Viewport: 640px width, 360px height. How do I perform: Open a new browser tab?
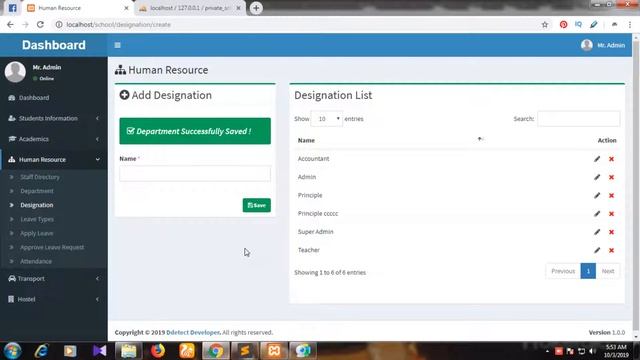256,8
